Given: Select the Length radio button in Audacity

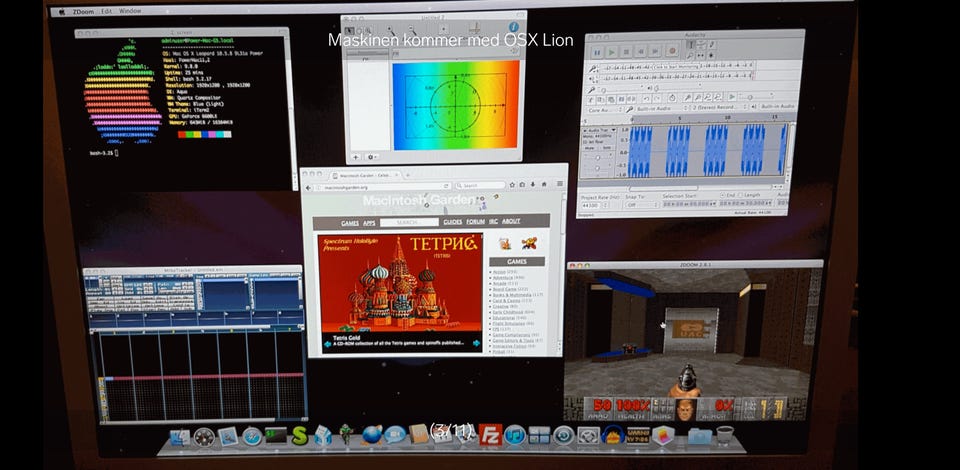Looking at the screenshot, I should tap(740, 195).
